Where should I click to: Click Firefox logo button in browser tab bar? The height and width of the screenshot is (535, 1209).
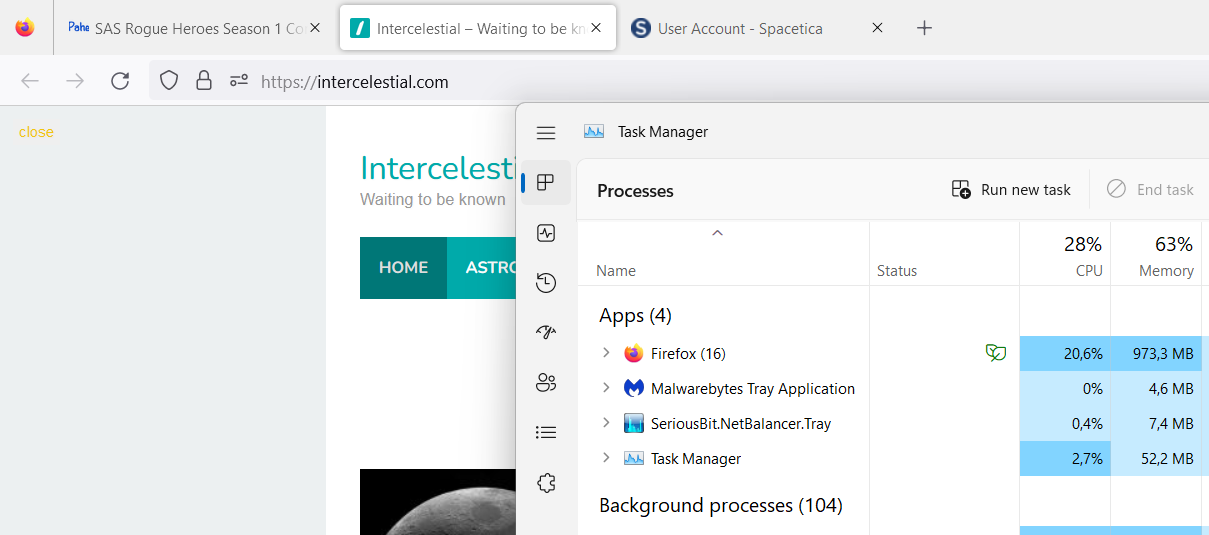[x=25, y=28]
